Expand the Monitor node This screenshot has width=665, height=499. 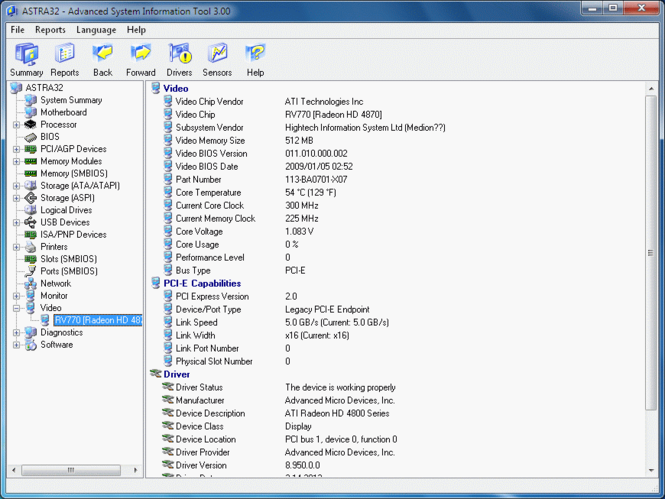(x=16, y=296)
